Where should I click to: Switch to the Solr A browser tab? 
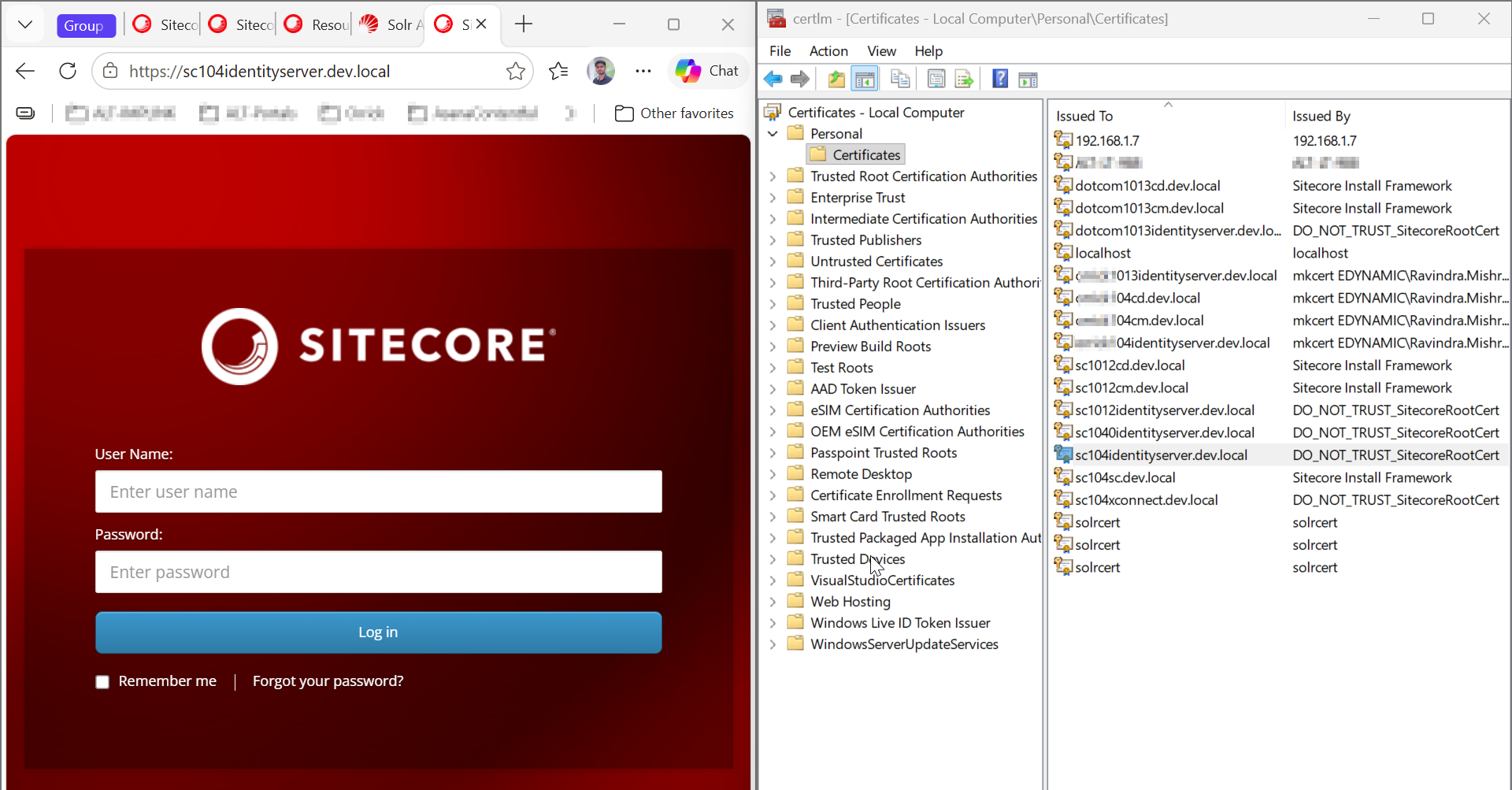point(391,24)
